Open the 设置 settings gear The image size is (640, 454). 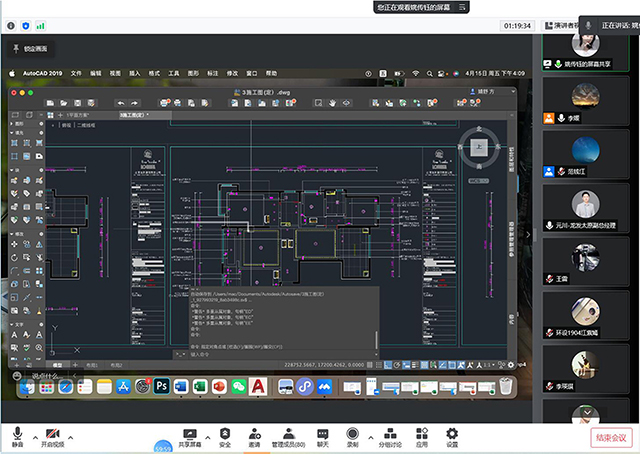pos(452,432)
